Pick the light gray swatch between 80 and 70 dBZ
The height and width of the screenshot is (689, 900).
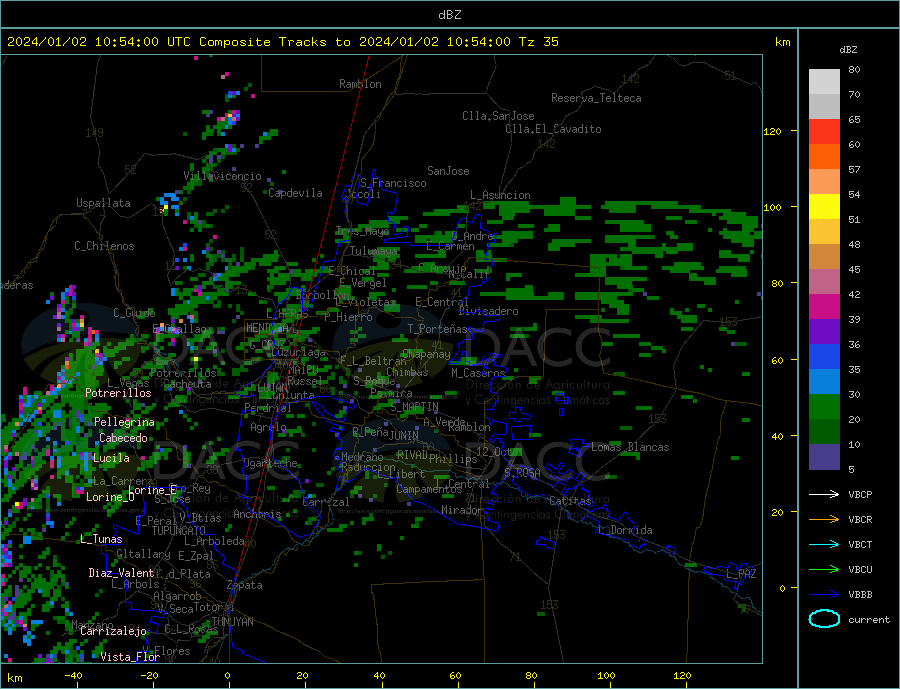pyautogui.click(x=824, y=82)
